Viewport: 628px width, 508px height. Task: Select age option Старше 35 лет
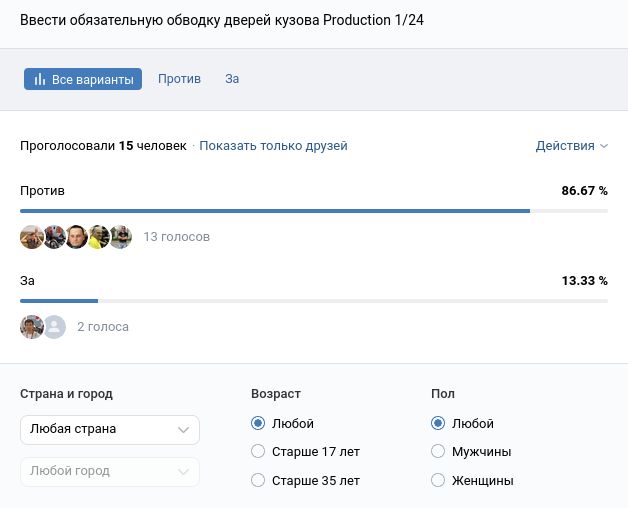click(x=259, y=481)
